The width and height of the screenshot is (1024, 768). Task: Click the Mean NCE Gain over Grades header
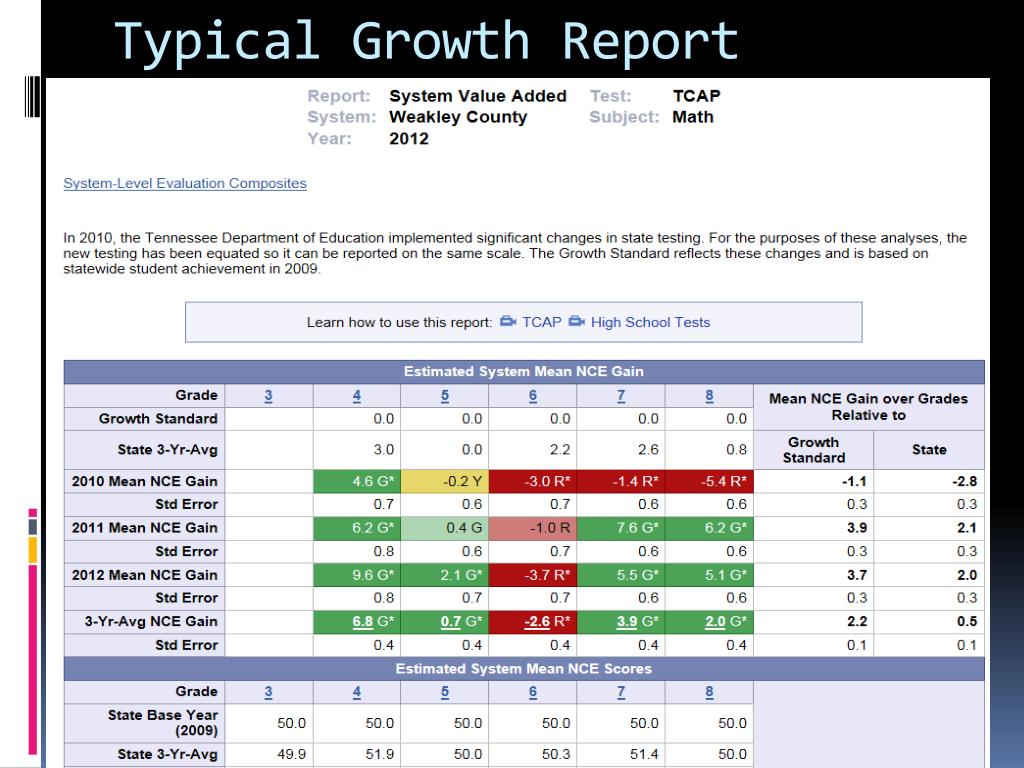tap(869, 407)
